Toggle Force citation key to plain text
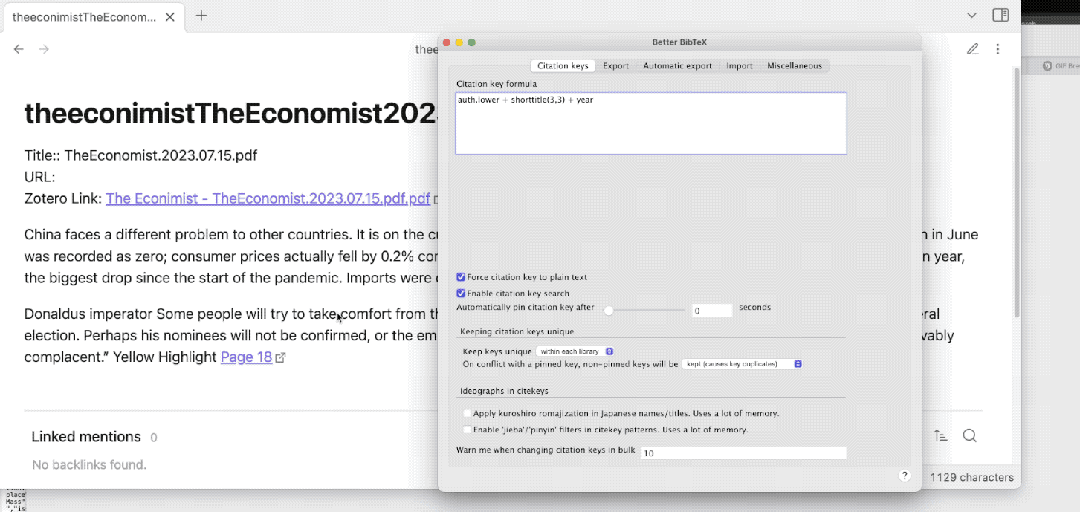The height and width of the screenshot is (512, 1080). click(x=461, y=277)
